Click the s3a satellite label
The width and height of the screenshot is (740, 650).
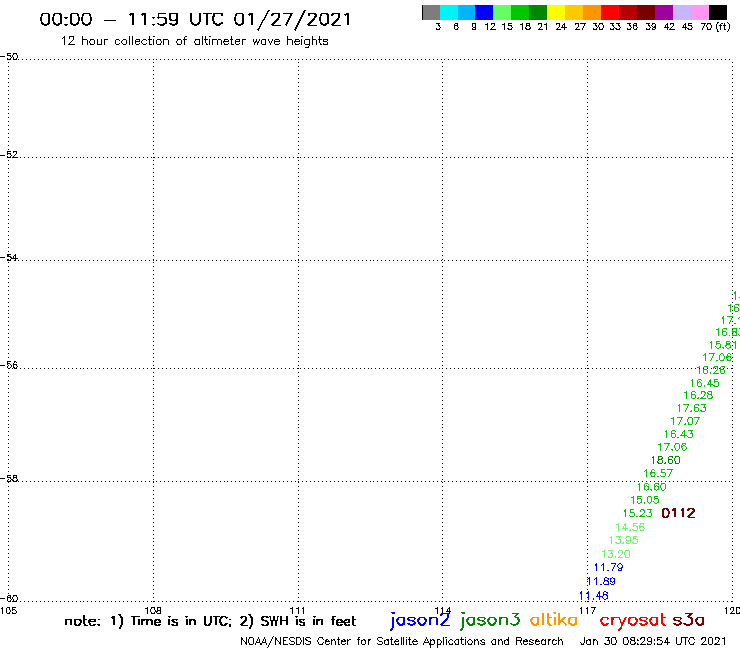click(x=689, y=620)
